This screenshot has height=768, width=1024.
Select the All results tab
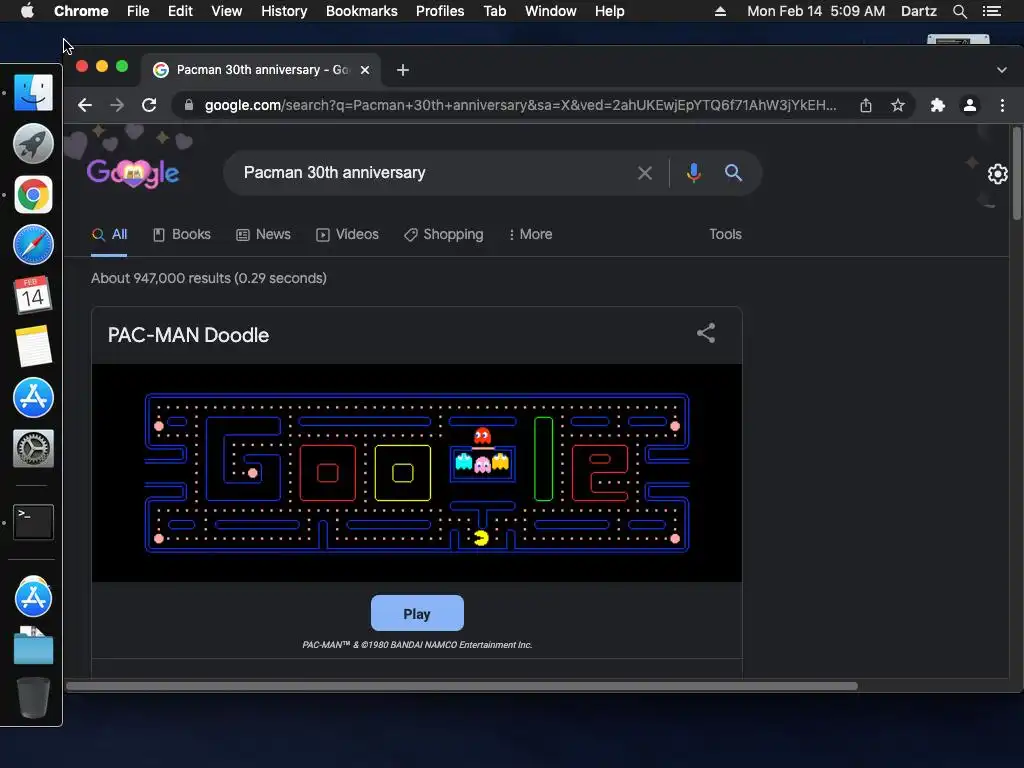point(110,234)
